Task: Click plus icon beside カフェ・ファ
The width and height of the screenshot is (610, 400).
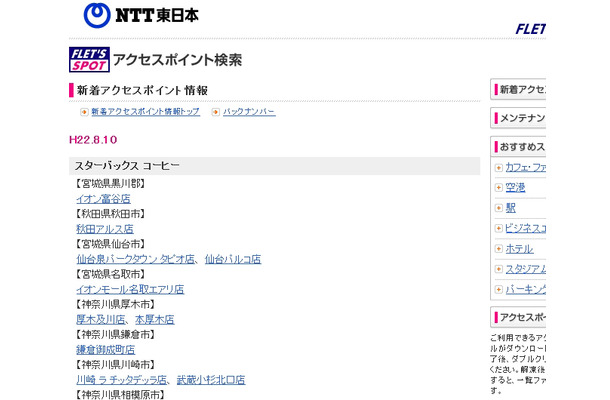Action: (498, 167)
